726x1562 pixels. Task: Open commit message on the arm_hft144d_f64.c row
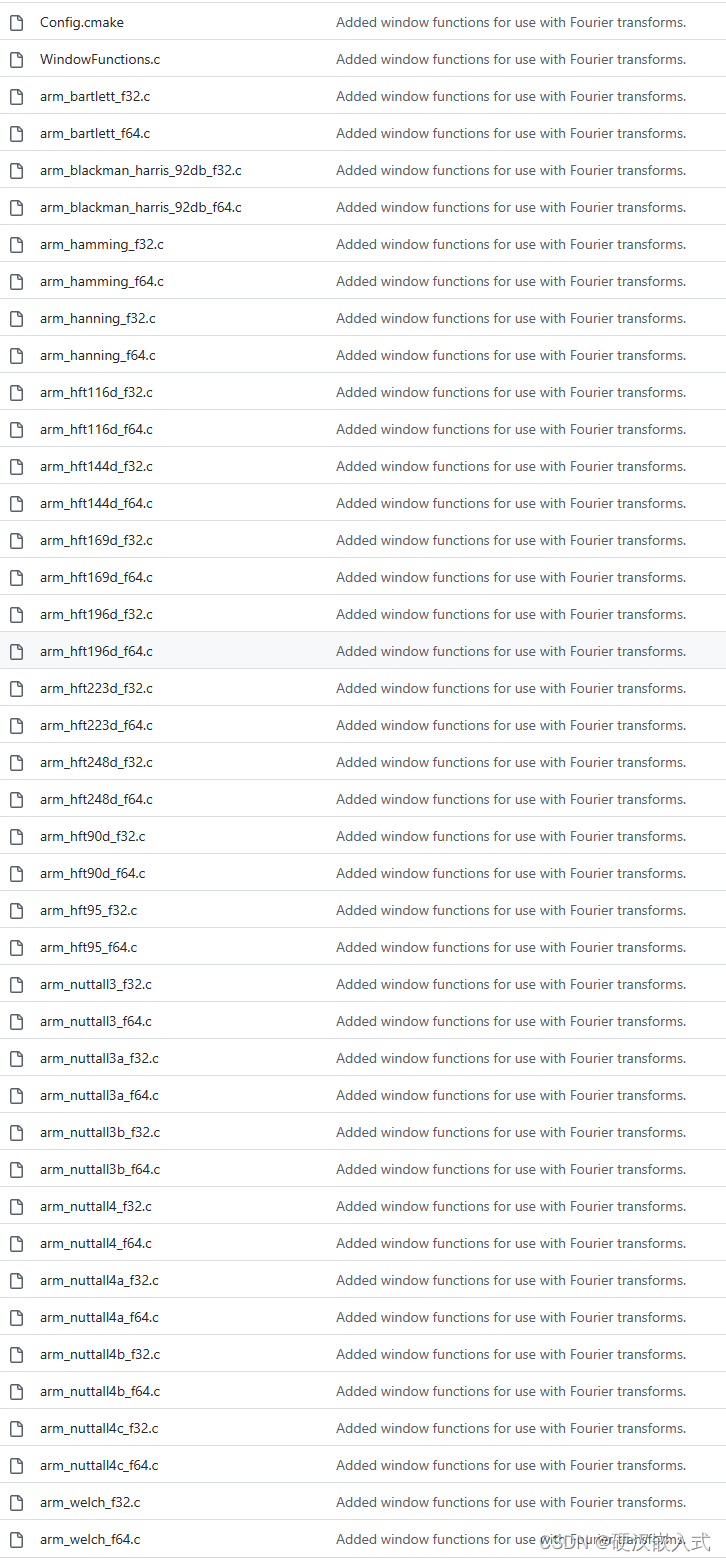pyautogui.click(x=511, y=503)
